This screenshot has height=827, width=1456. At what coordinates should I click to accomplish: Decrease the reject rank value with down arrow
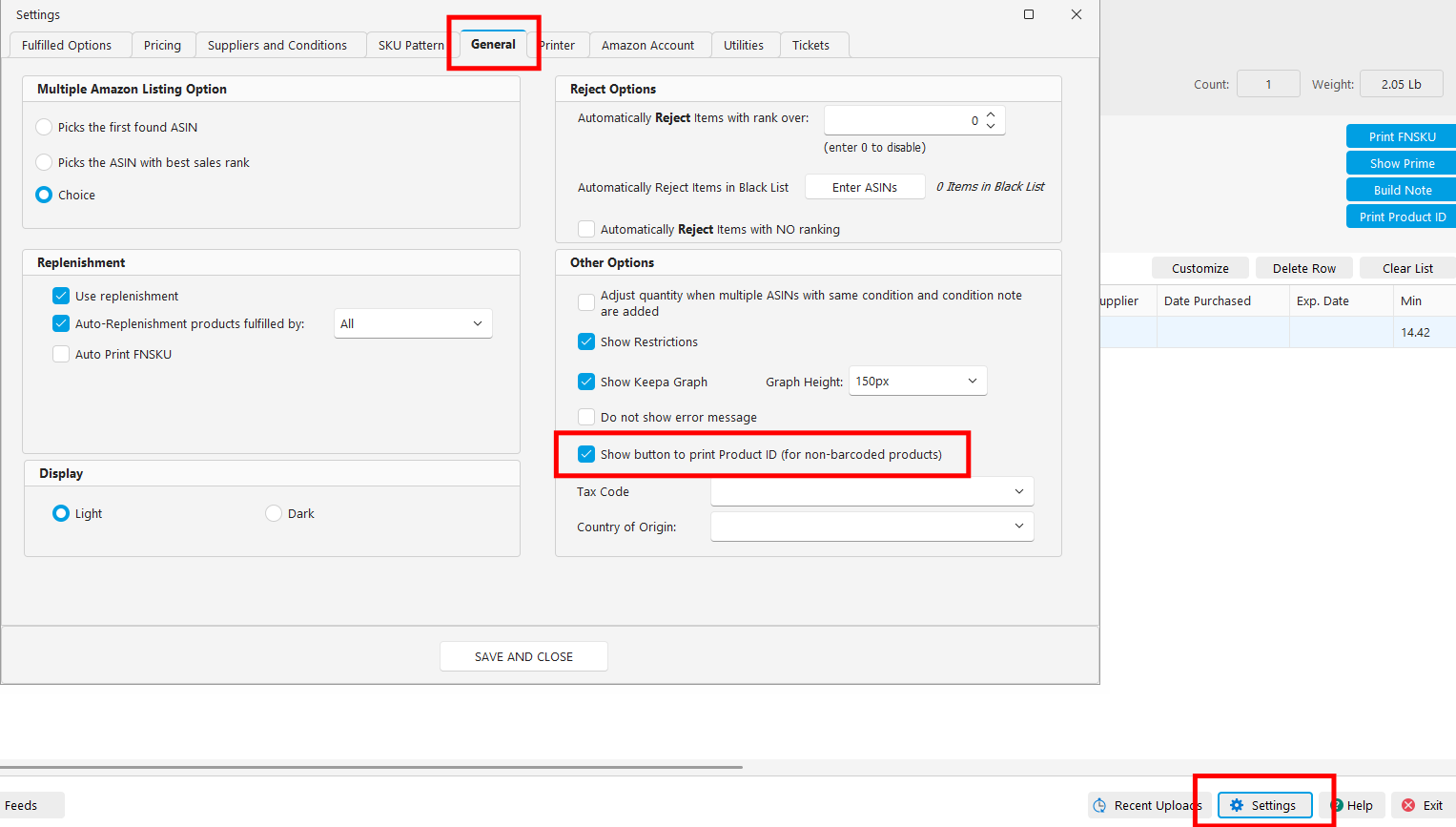coord(991,126)
